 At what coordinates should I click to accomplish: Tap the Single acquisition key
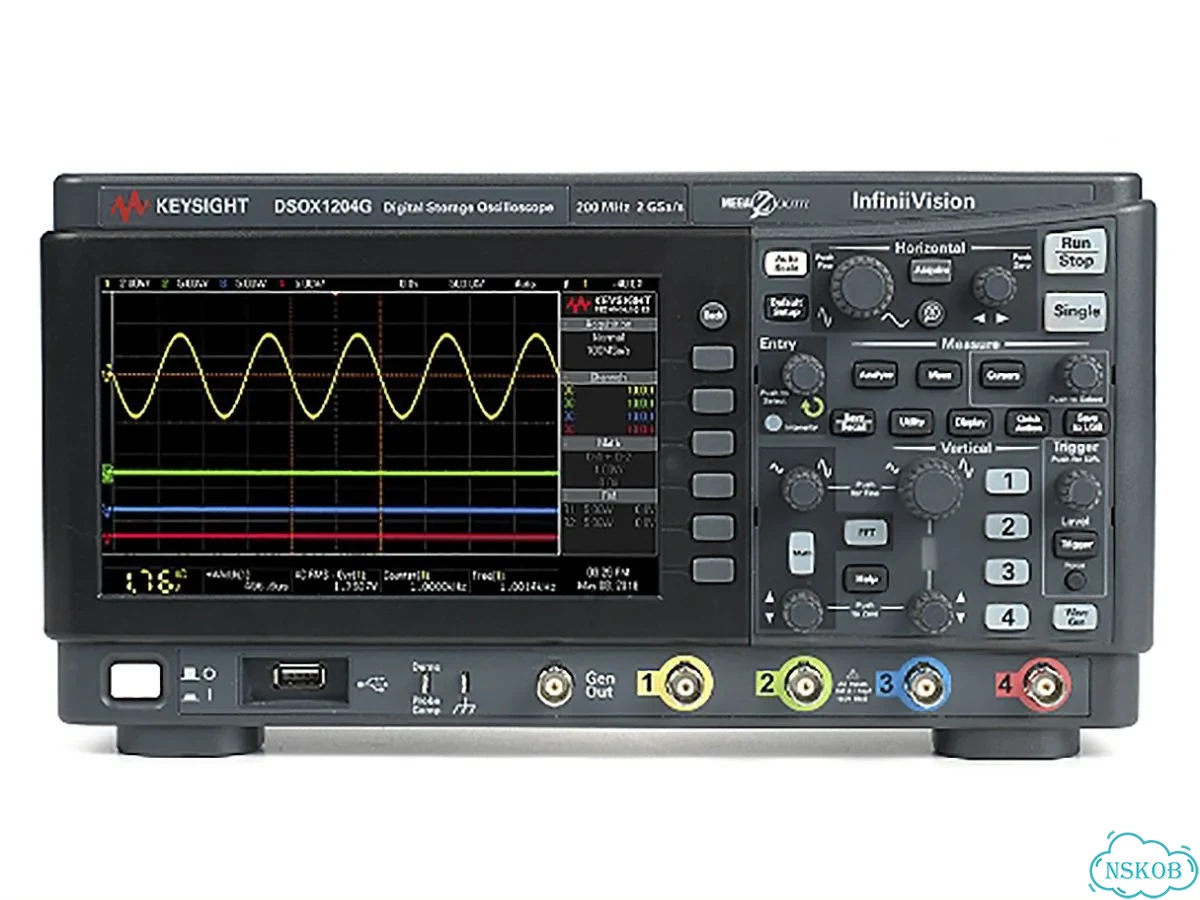pyautogui.click(x=1077, y=311)
